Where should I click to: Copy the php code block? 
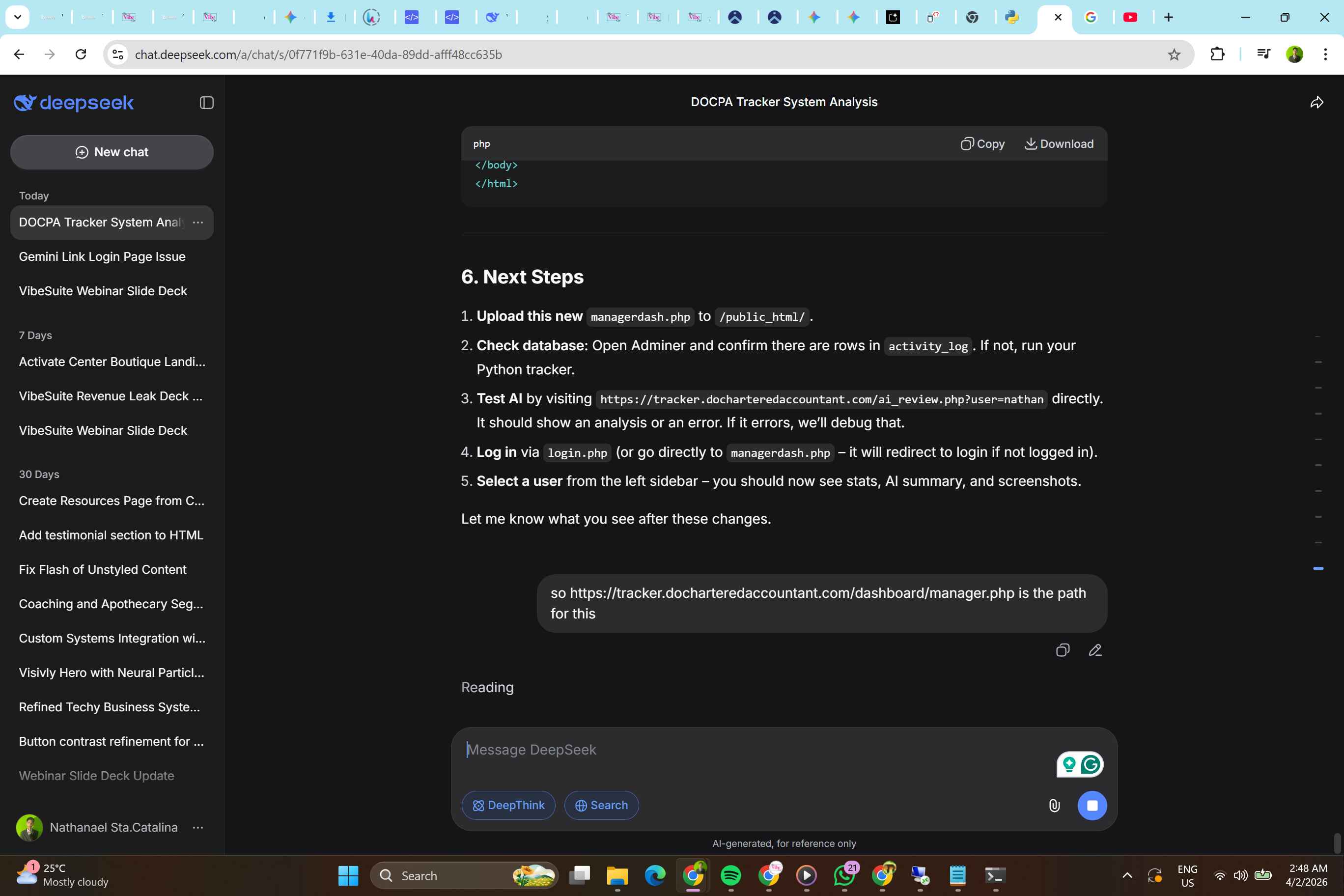pos(982,144)
